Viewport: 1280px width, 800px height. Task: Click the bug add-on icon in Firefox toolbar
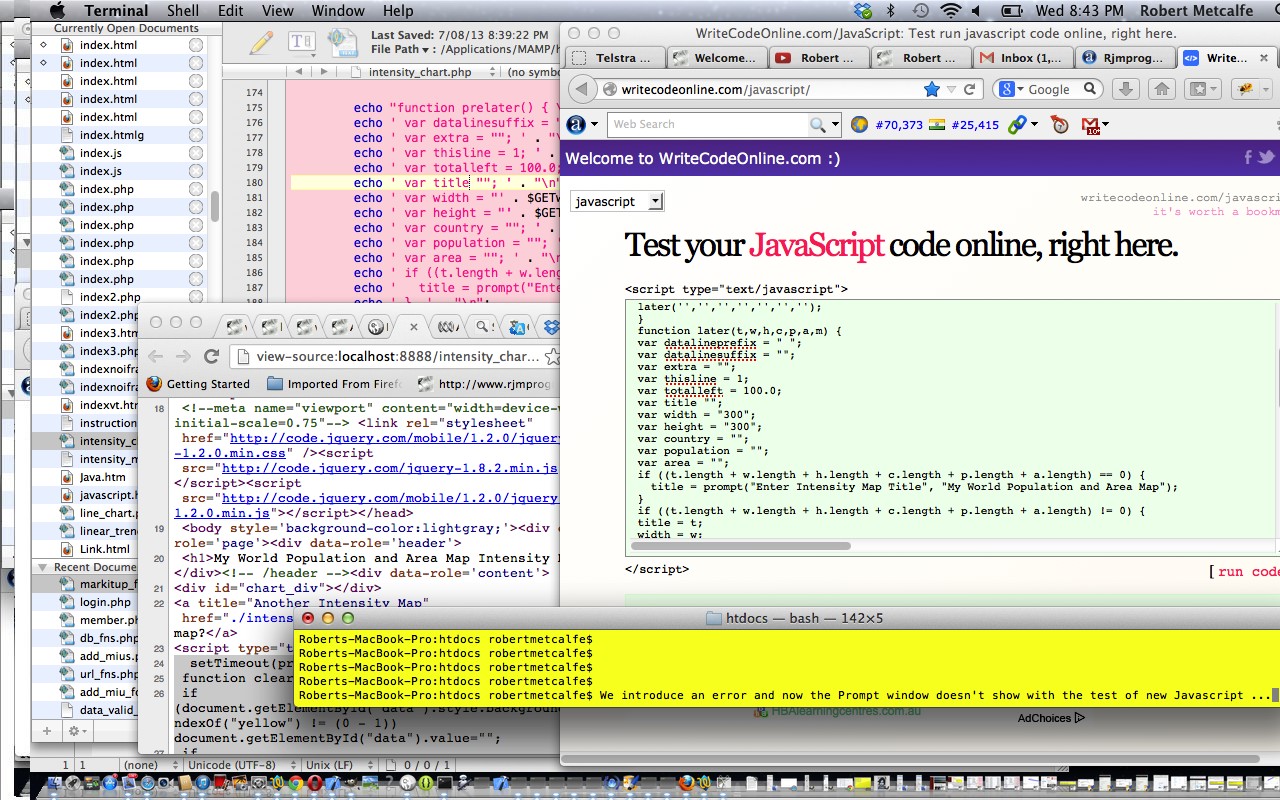1246,89
